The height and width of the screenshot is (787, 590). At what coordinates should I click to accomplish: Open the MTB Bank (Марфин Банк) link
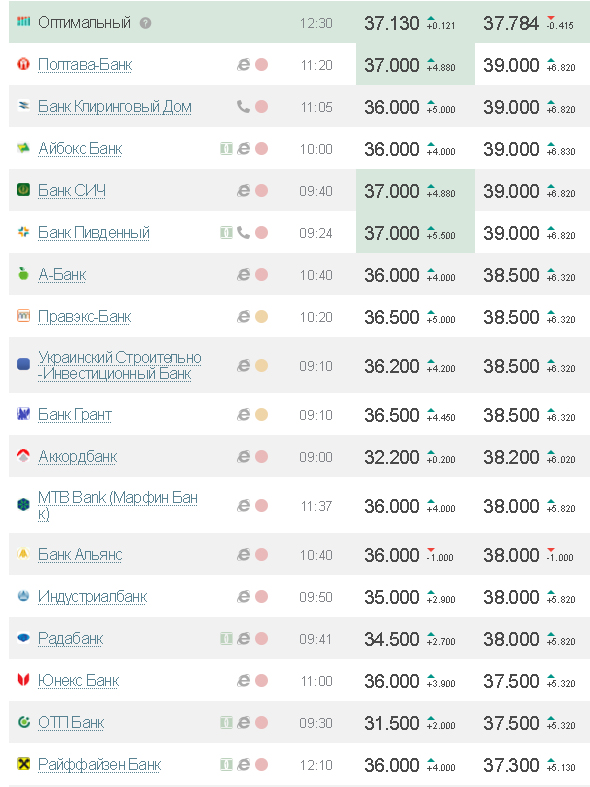point(118,505)
